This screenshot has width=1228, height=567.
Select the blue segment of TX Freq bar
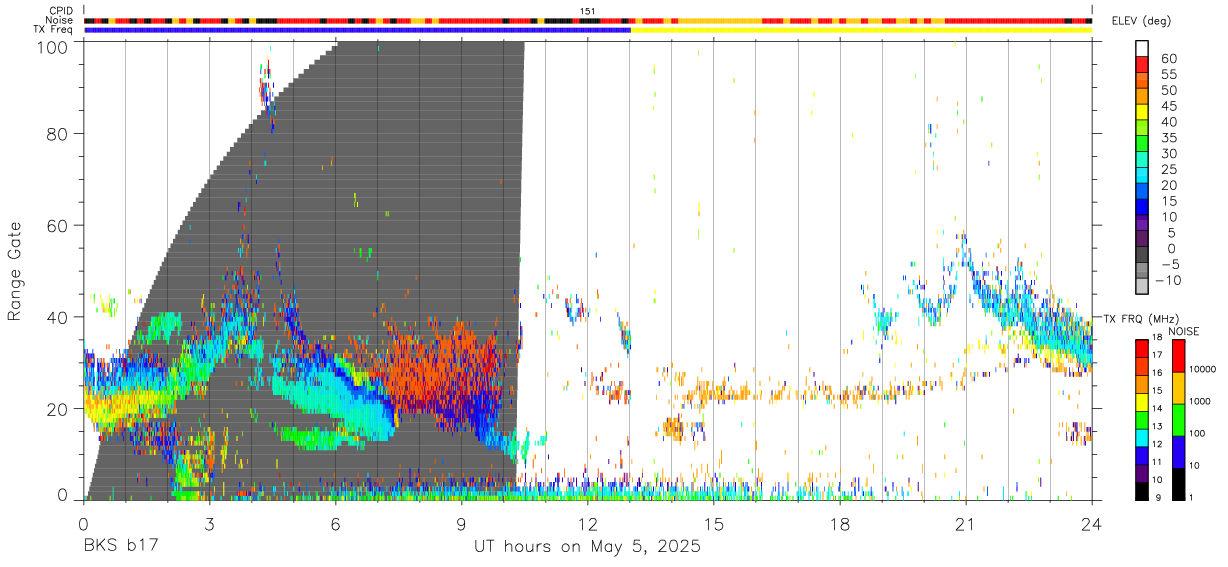tap(357, 30)
